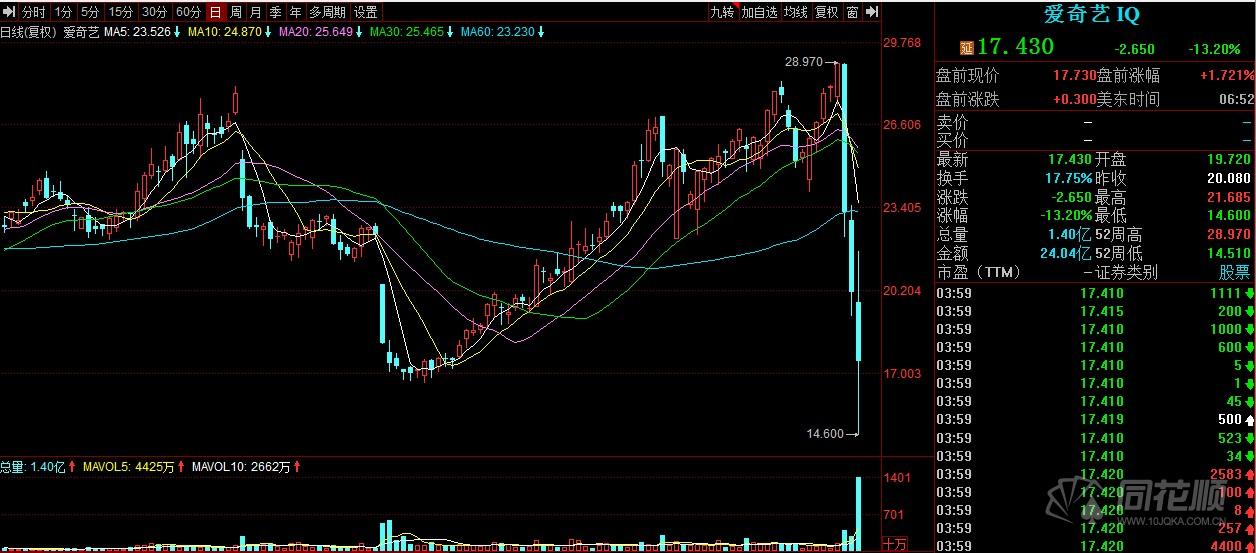Collapse left panel with arrow icon before 分时

tap(10, 12)
